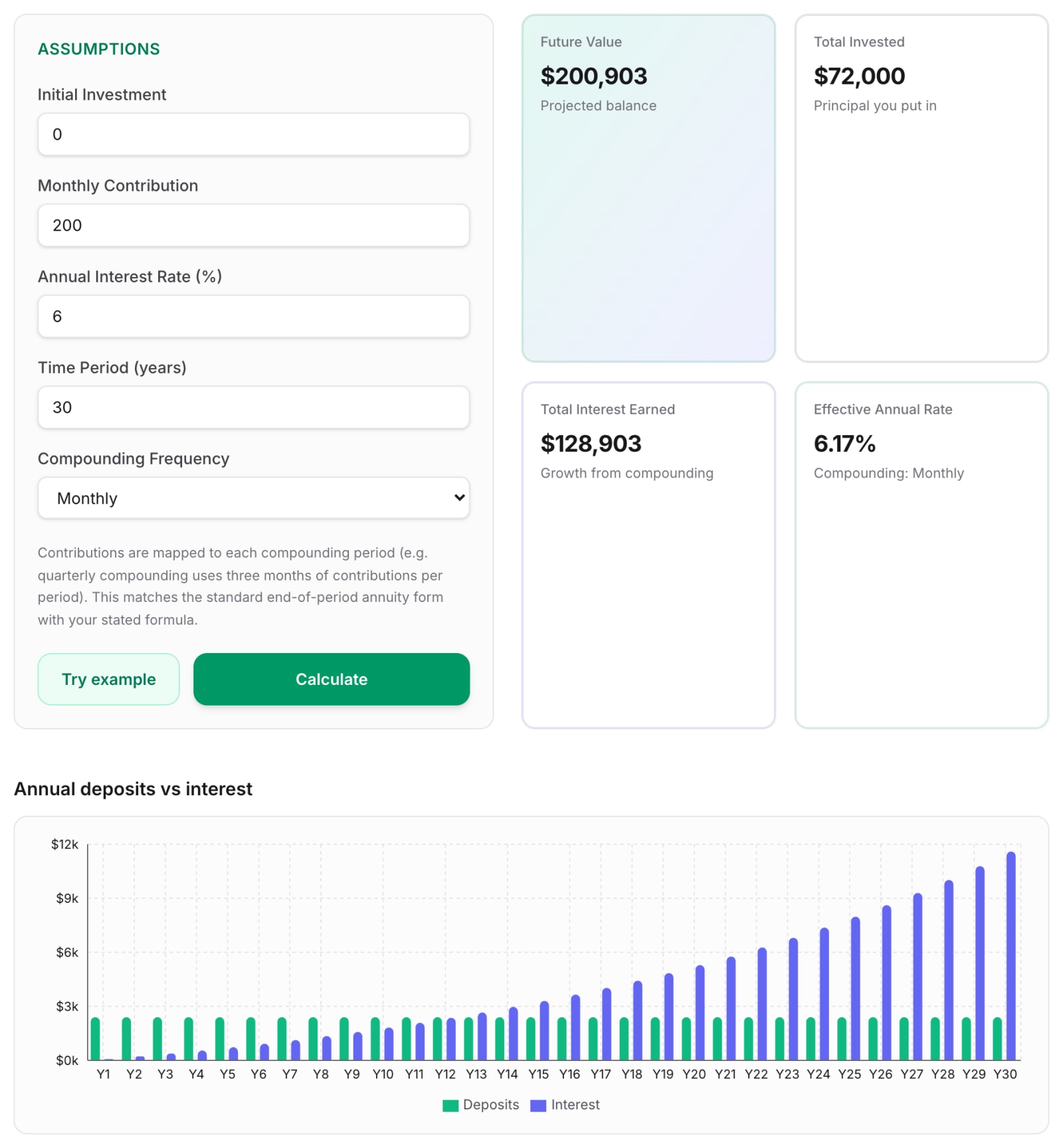This screenshot has height=1148, width=1063.
Task: Click the Compounding: Monthly caption
Action: (x=888, y=473)
